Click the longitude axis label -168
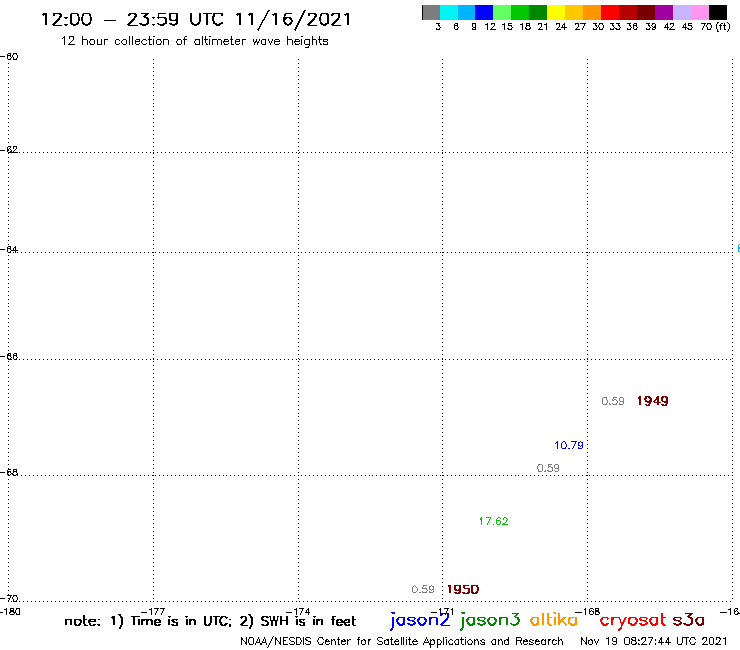The width and height of the screenshot is (740, 650). point(588,612)
